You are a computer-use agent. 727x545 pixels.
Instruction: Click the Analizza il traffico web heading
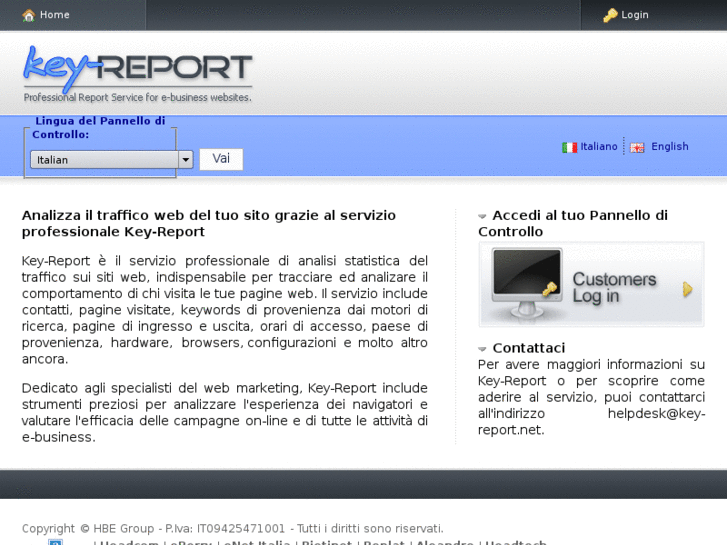209,223
